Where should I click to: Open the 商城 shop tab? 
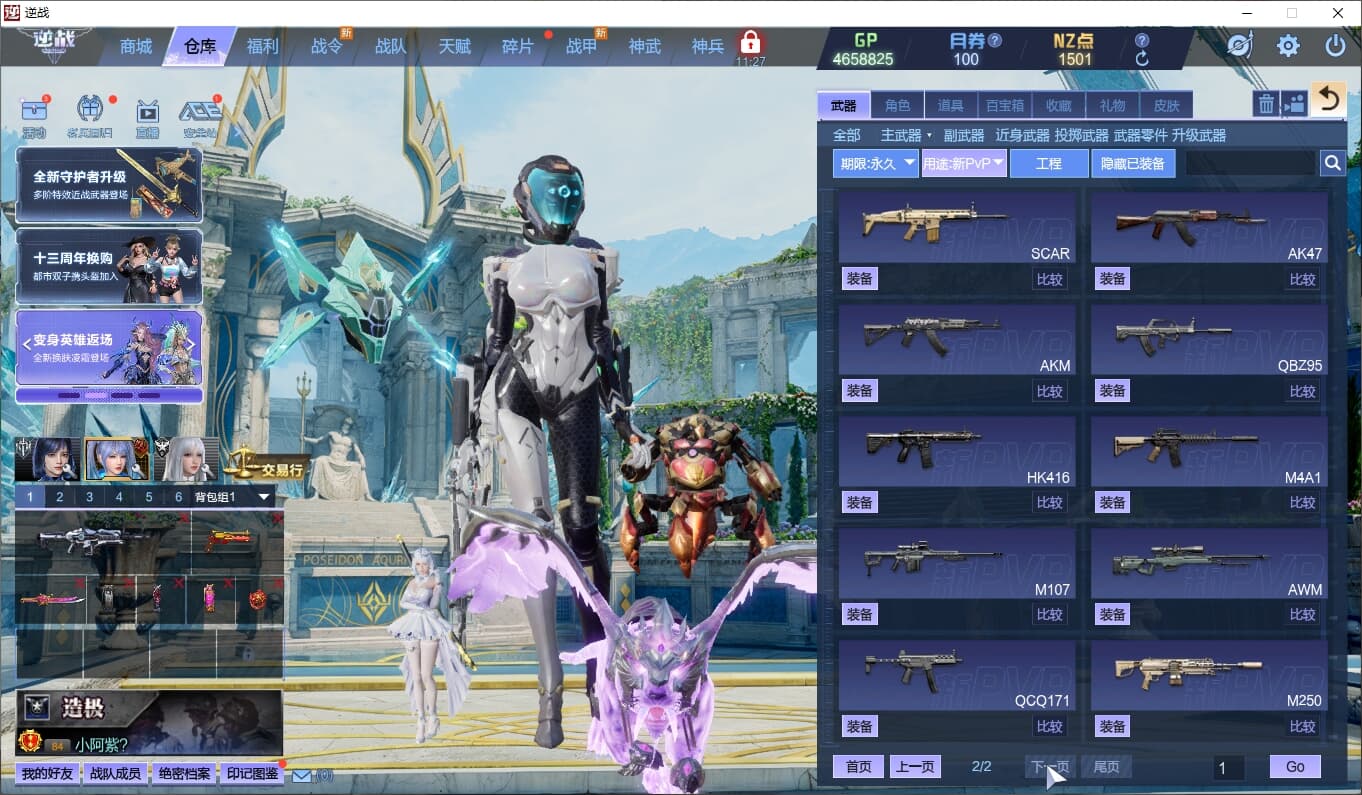pos(136,46)
